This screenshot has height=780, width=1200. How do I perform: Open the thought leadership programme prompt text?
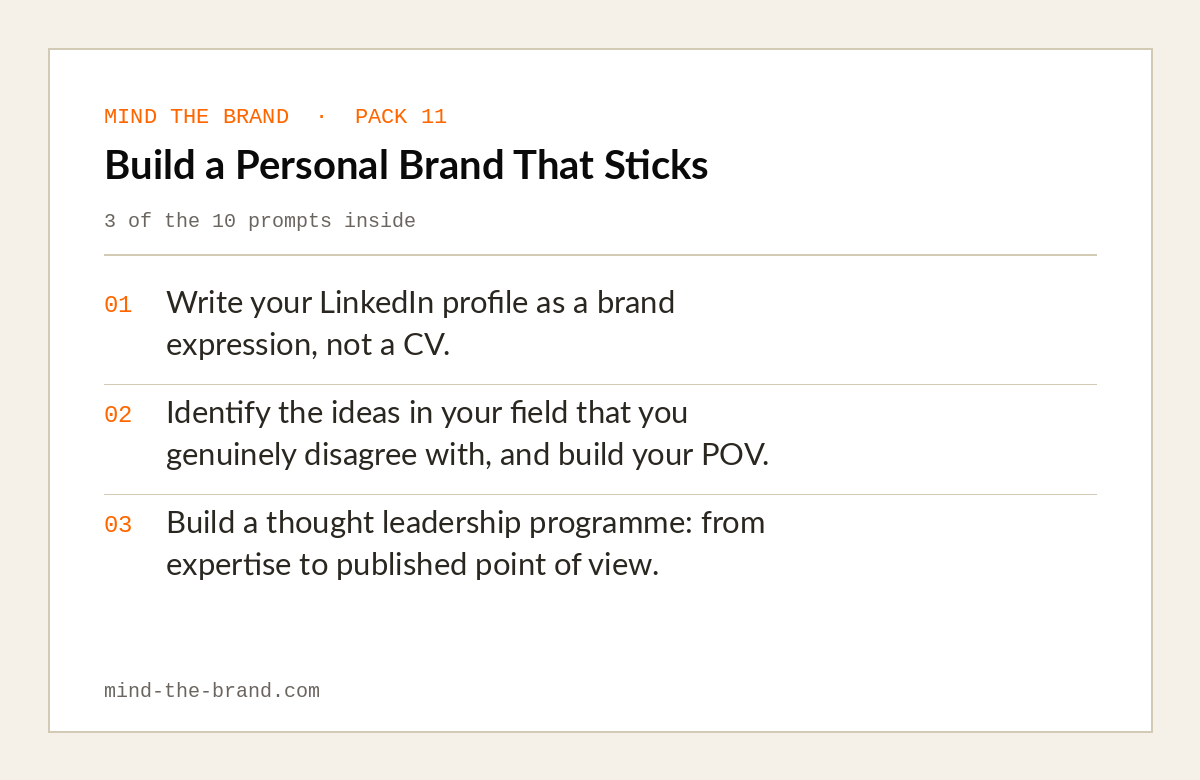[x=465, y=543]
